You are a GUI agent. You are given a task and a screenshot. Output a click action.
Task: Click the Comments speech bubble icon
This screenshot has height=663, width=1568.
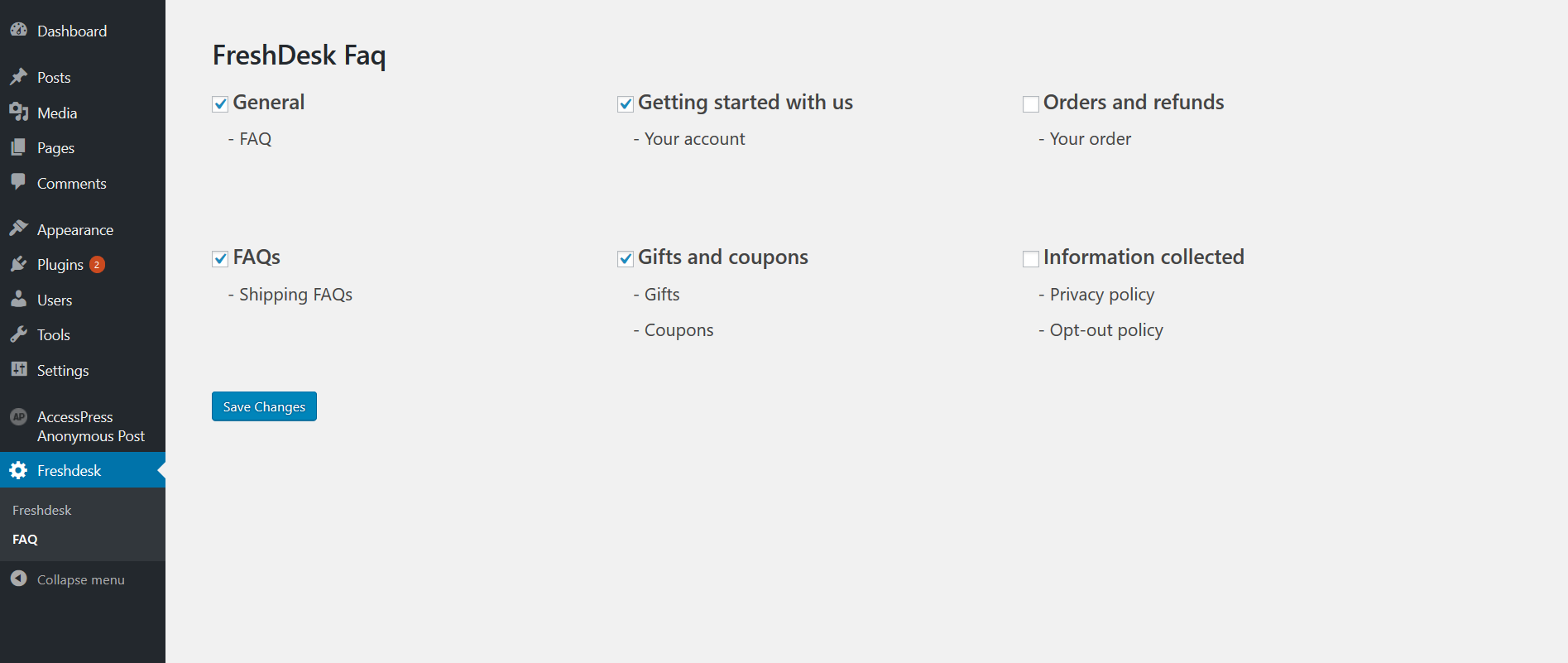coord(18,182)
